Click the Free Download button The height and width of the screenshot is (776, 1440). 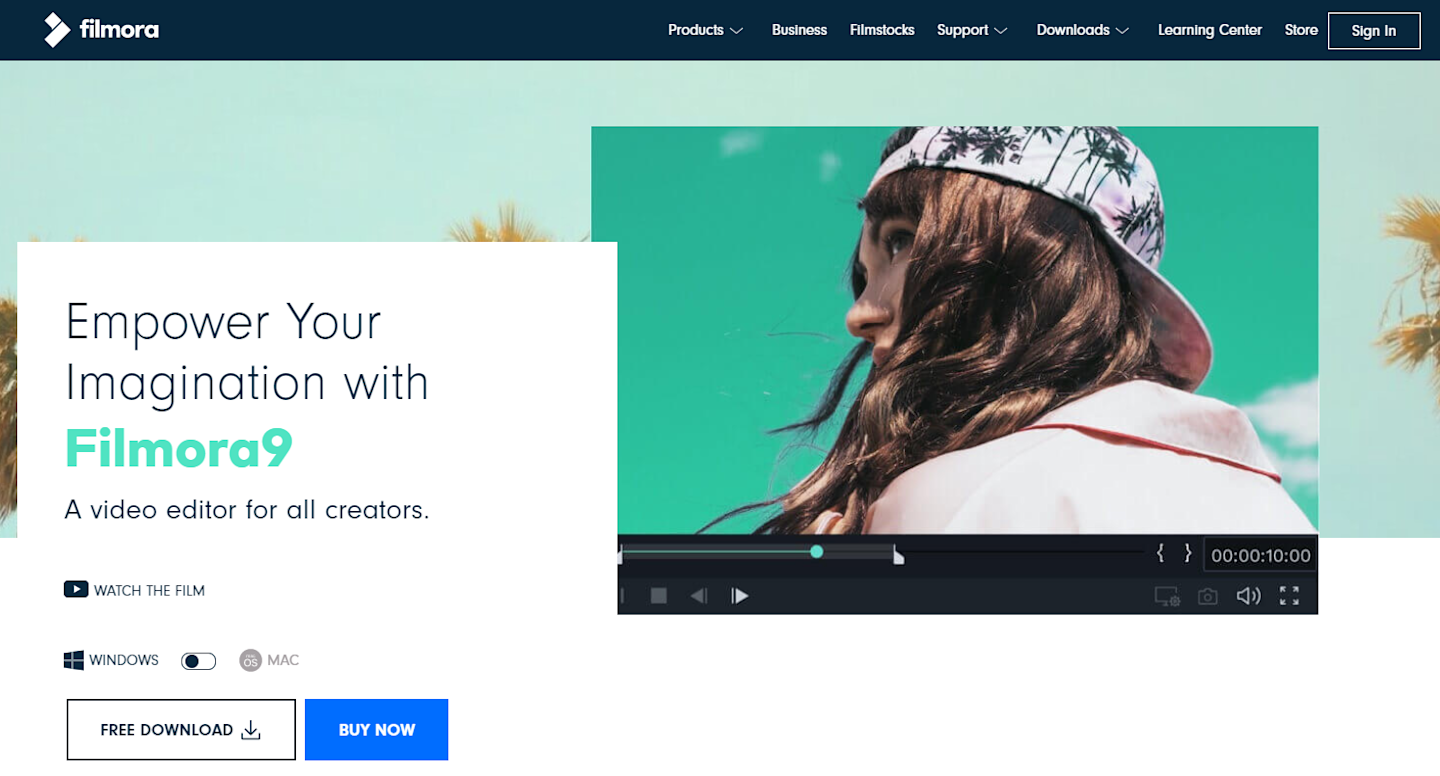(181, 730)
